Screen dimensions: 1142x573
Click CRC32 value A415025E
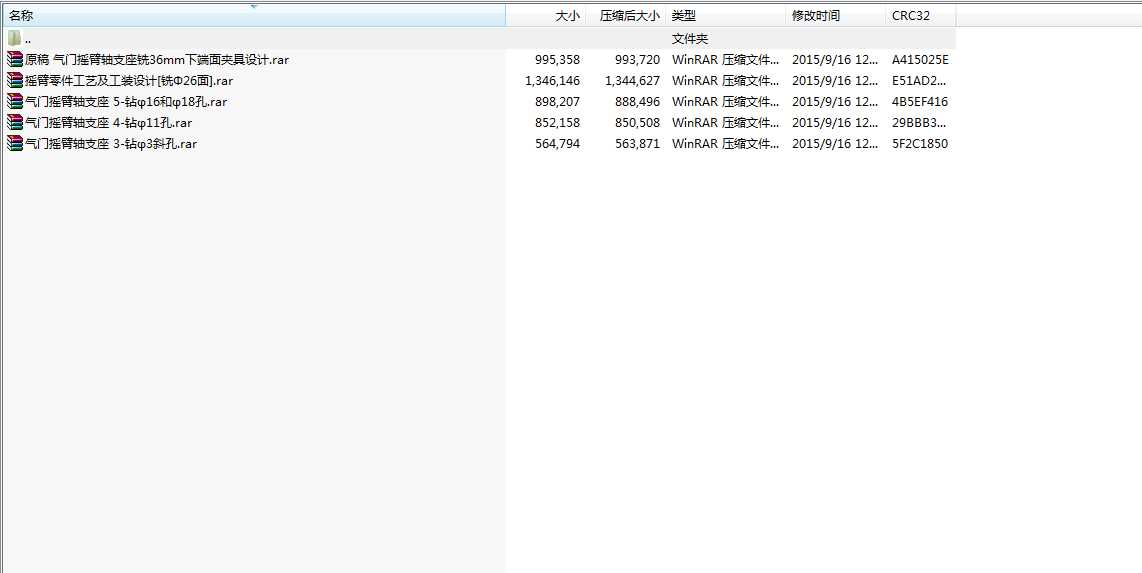(920, 60)
